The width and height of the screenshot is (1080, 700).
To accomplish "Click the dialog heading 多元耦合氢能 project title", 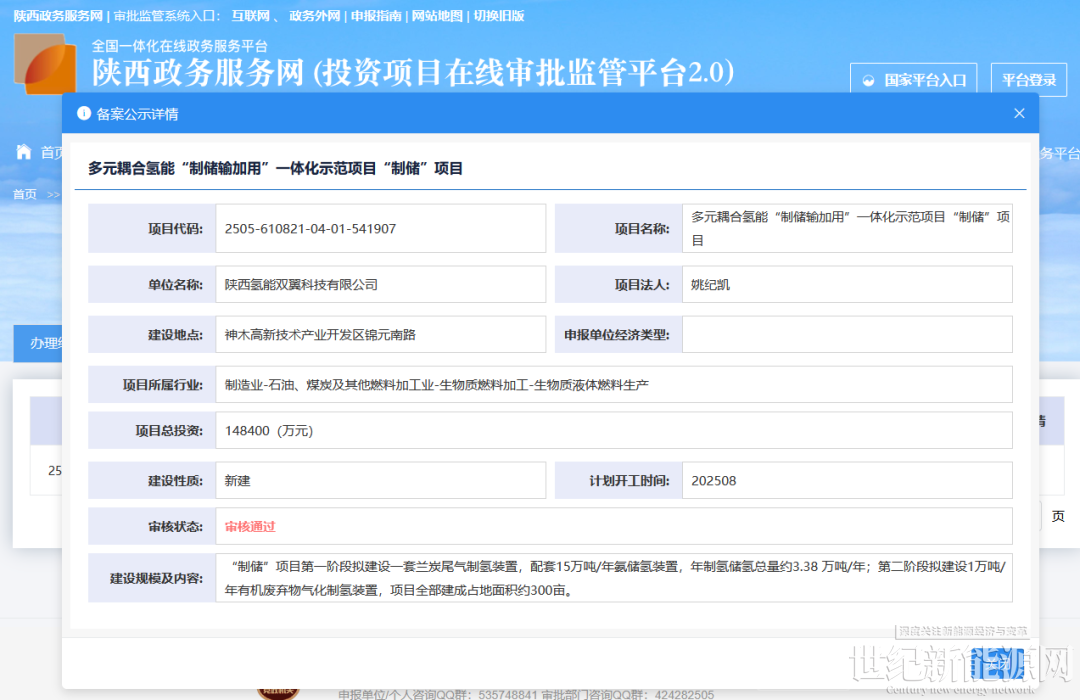I will [276, 168].
